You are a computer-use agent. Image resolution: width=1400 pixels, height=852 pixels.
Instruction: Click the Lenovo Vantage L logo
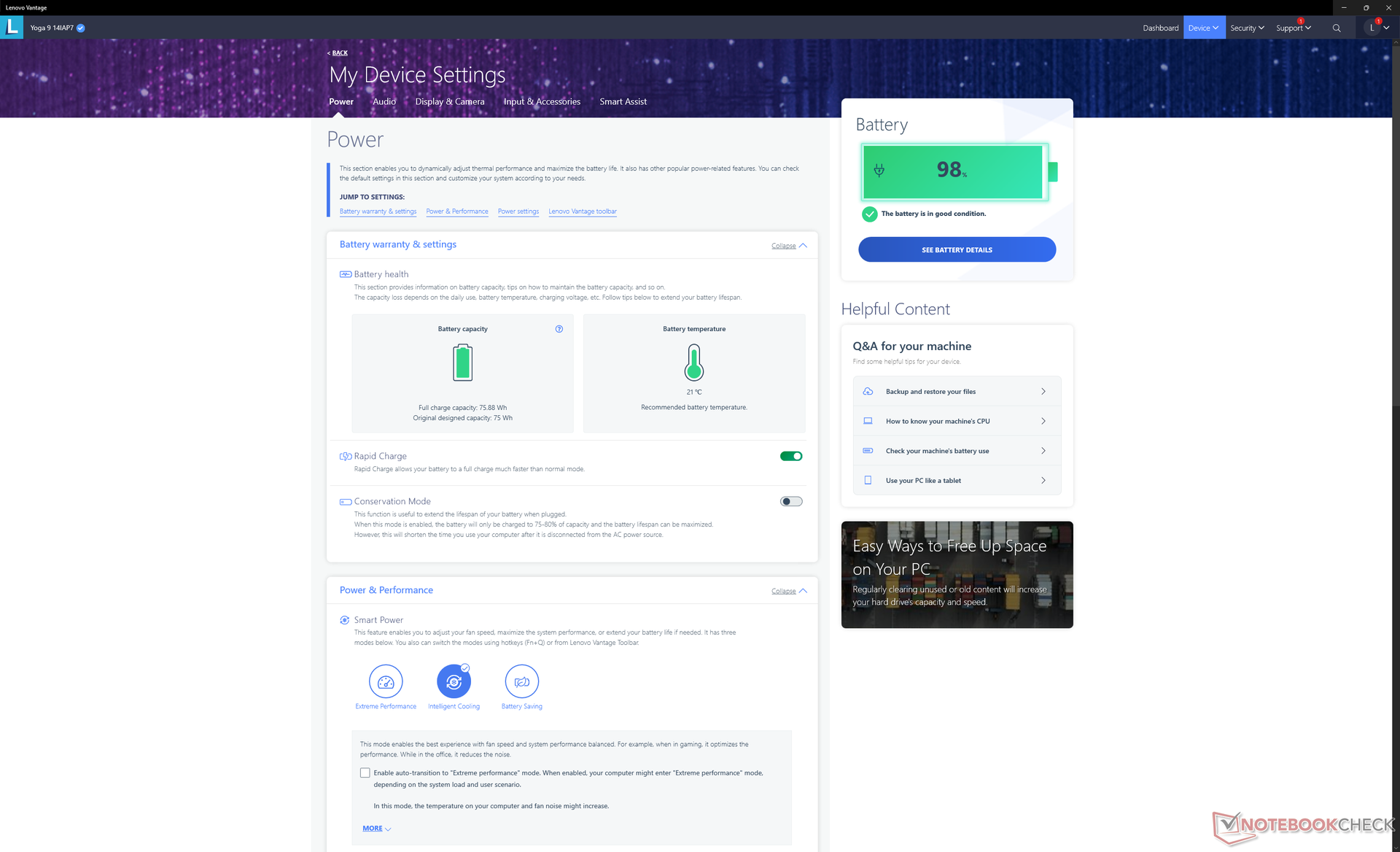click(x=12, y=28)
